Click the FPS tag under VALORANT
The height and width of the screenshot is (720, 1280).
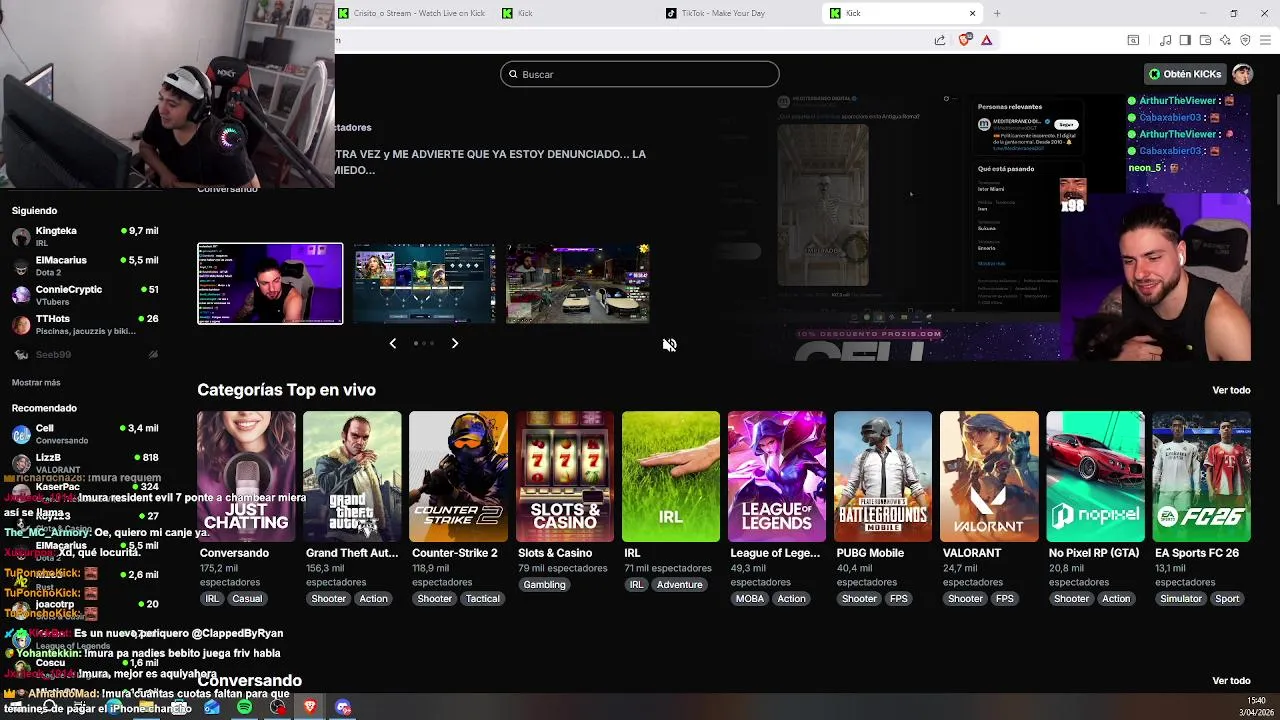pos(1005,599)
